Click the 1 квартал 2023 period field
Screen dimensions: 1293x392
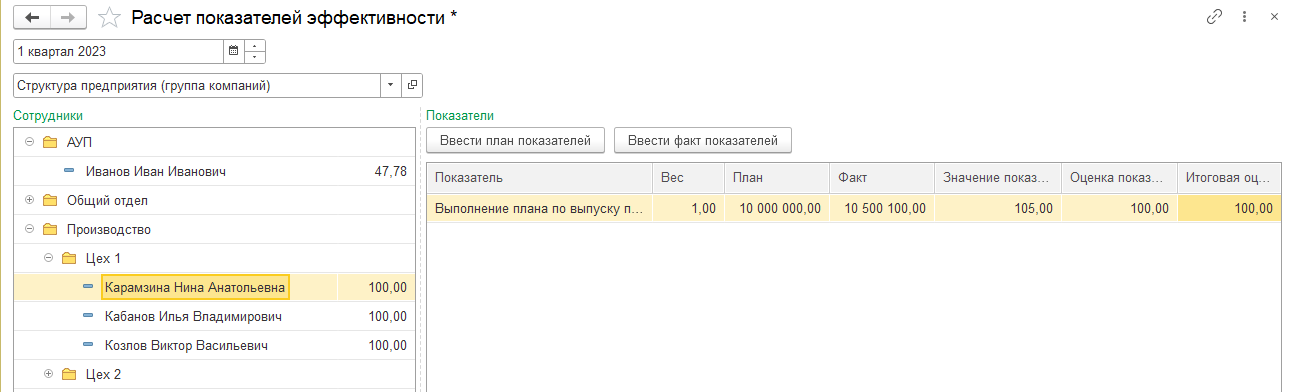118,51
